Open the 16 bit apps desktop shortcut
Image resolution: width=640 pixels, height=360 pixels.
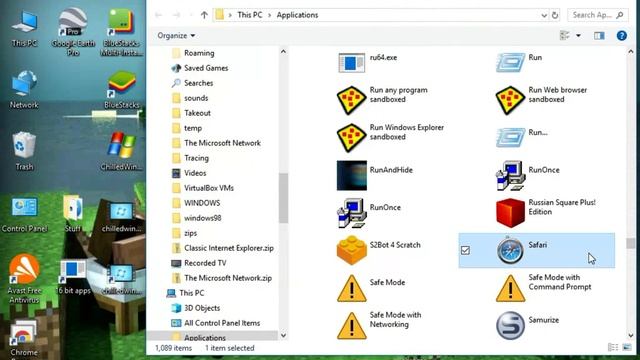73,277
